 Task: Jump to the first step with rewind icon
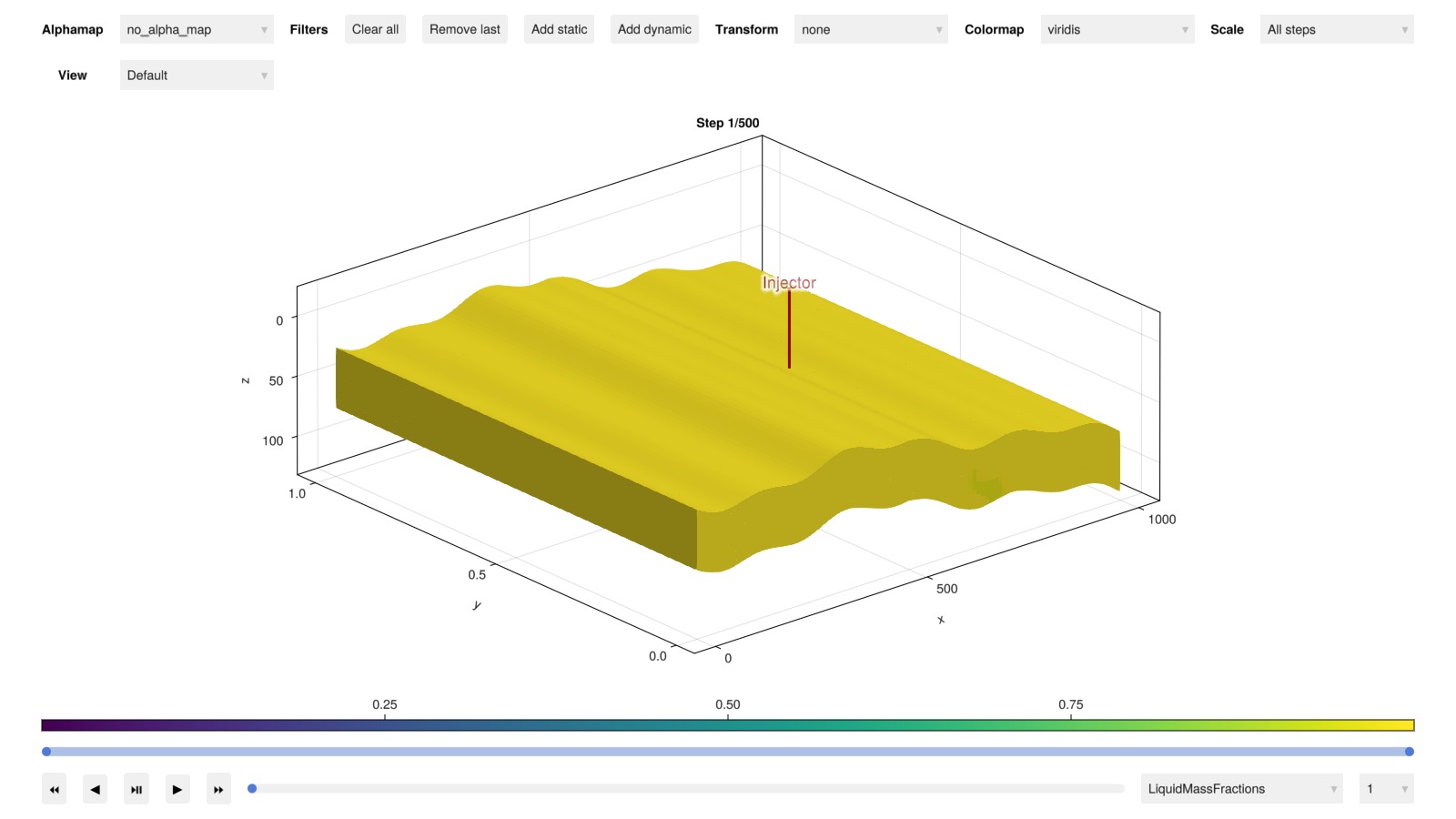tap(55, 789)
